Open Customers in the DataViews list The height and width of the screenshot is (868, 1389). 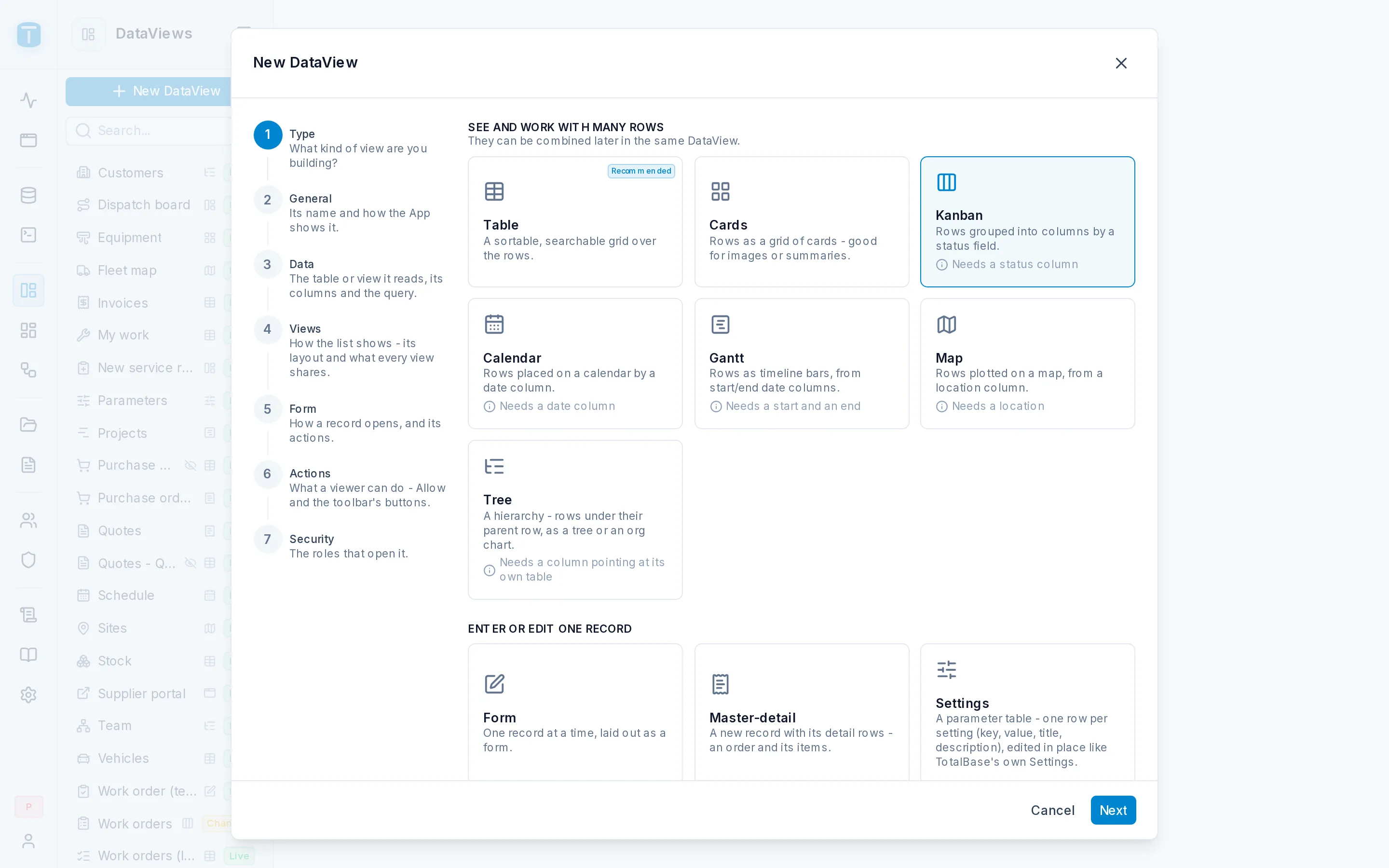(x=130, y=173)
